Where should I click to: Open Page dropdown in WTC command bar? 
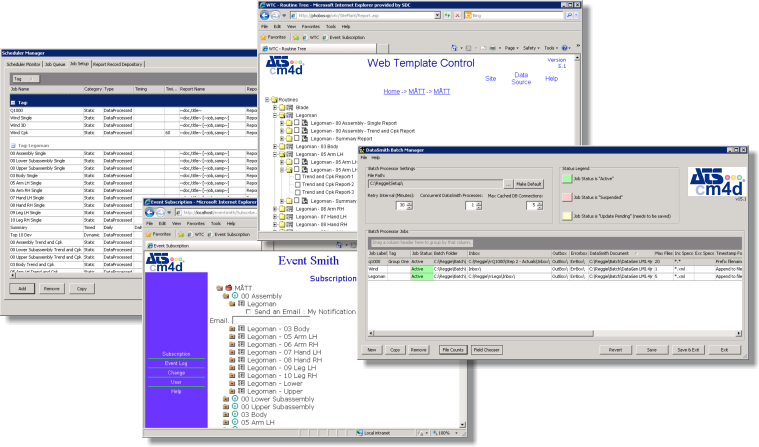[x=511, y=48]
